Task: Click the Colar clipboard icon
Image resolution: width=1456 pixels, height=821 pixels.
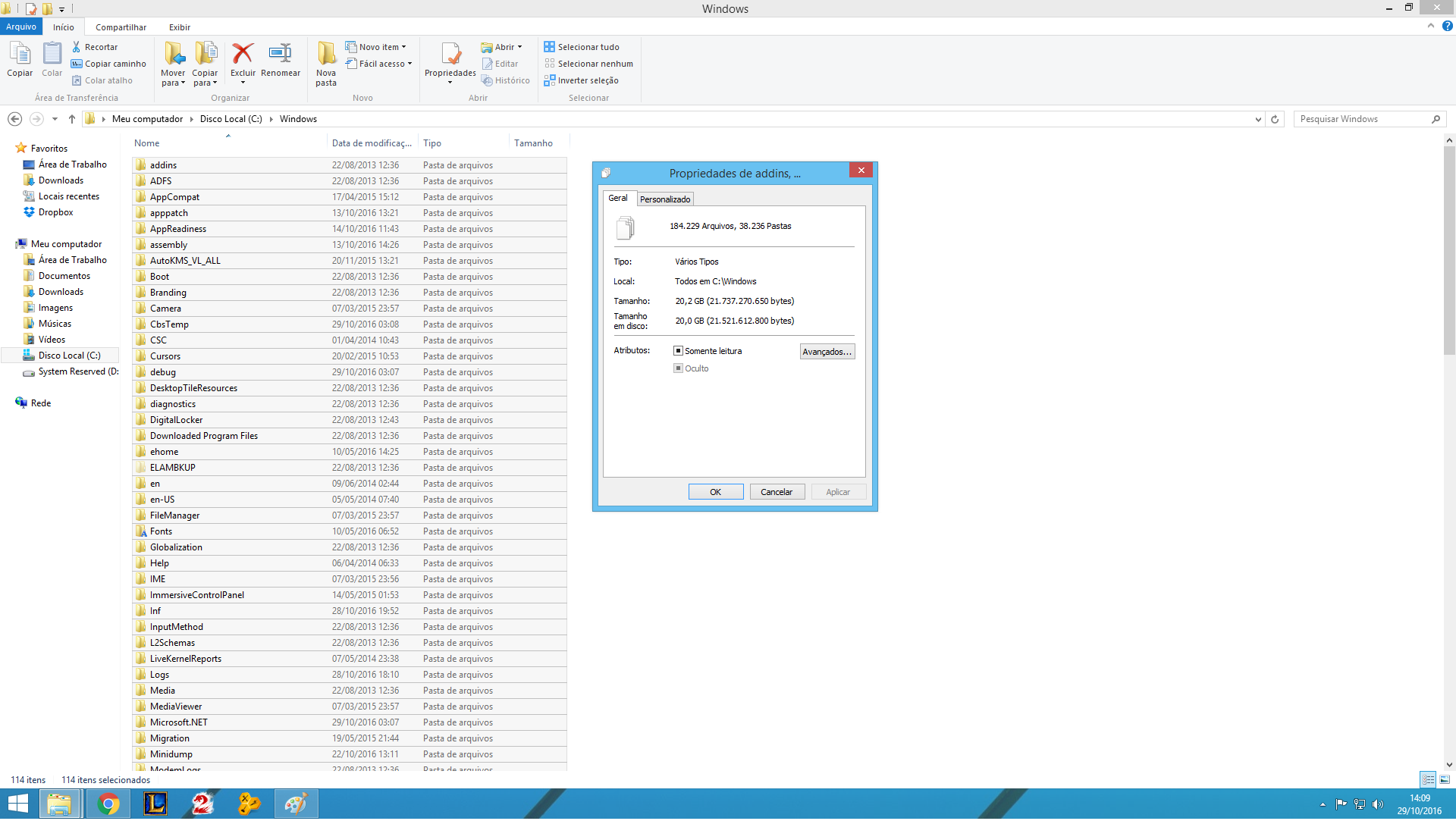Action: (52, 59)
